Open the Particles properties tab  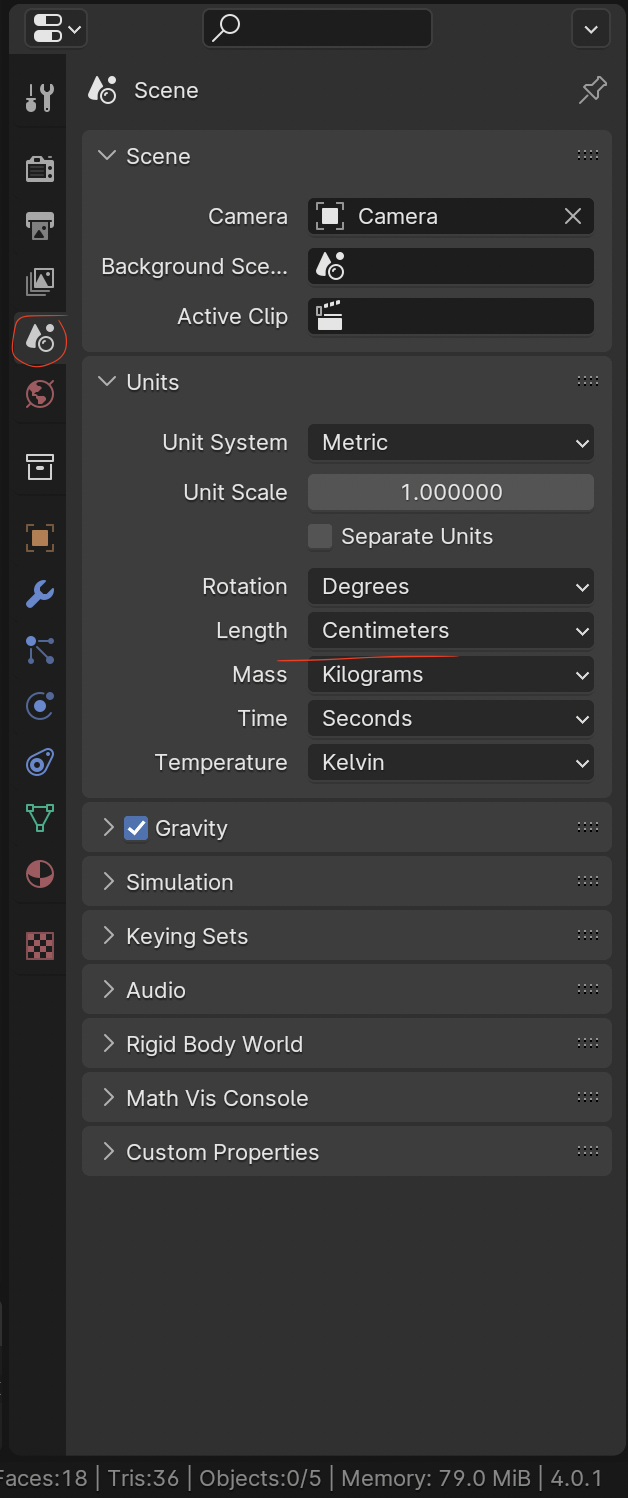coord(39,650)
